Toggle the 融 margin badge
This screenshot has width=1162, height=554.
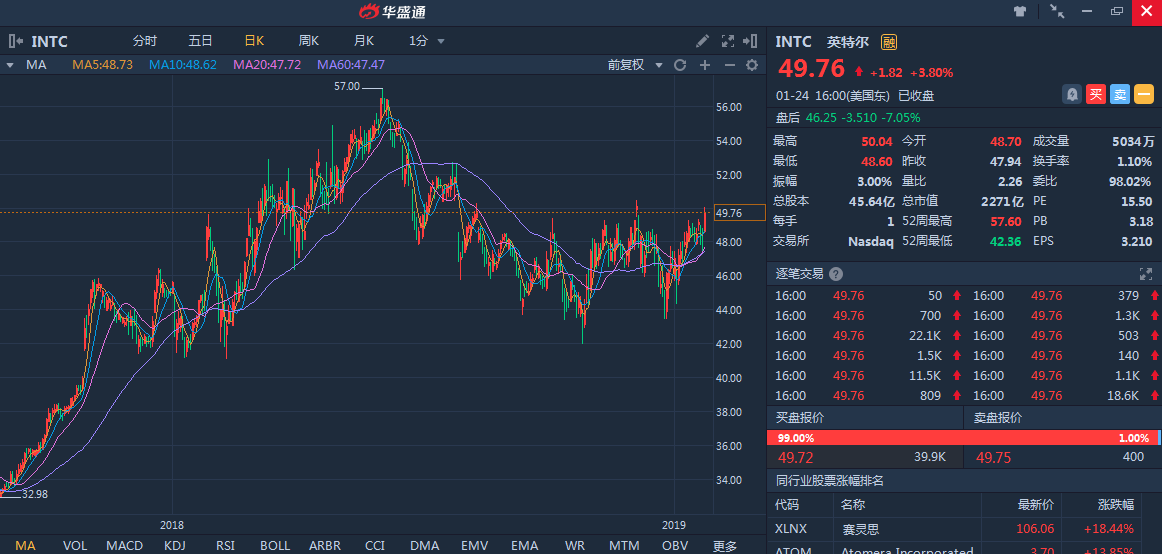tap(889, 42)
